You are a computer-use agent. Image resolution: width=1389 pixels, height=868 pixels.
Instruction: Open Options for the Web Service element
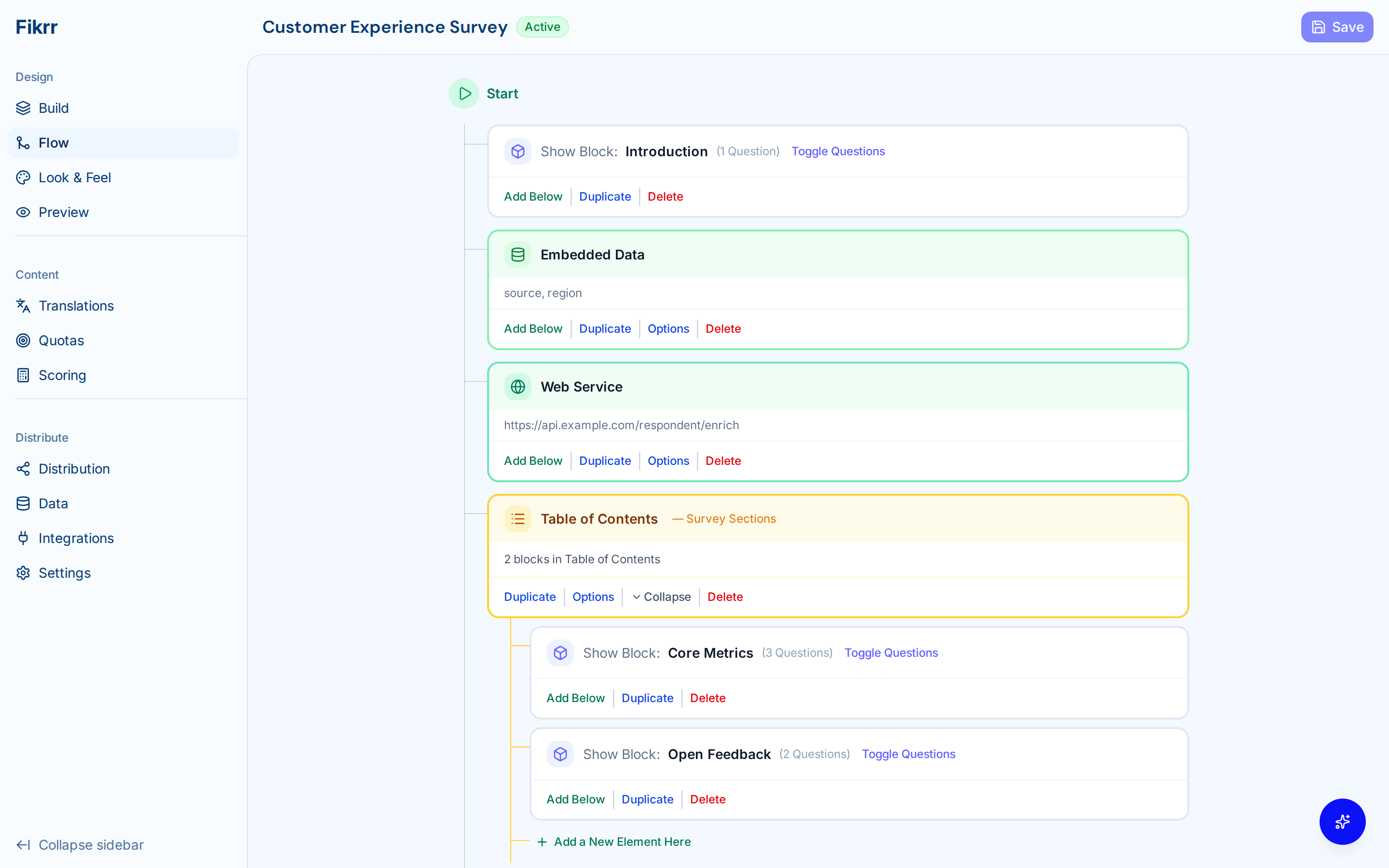click(x=668, y=461)
